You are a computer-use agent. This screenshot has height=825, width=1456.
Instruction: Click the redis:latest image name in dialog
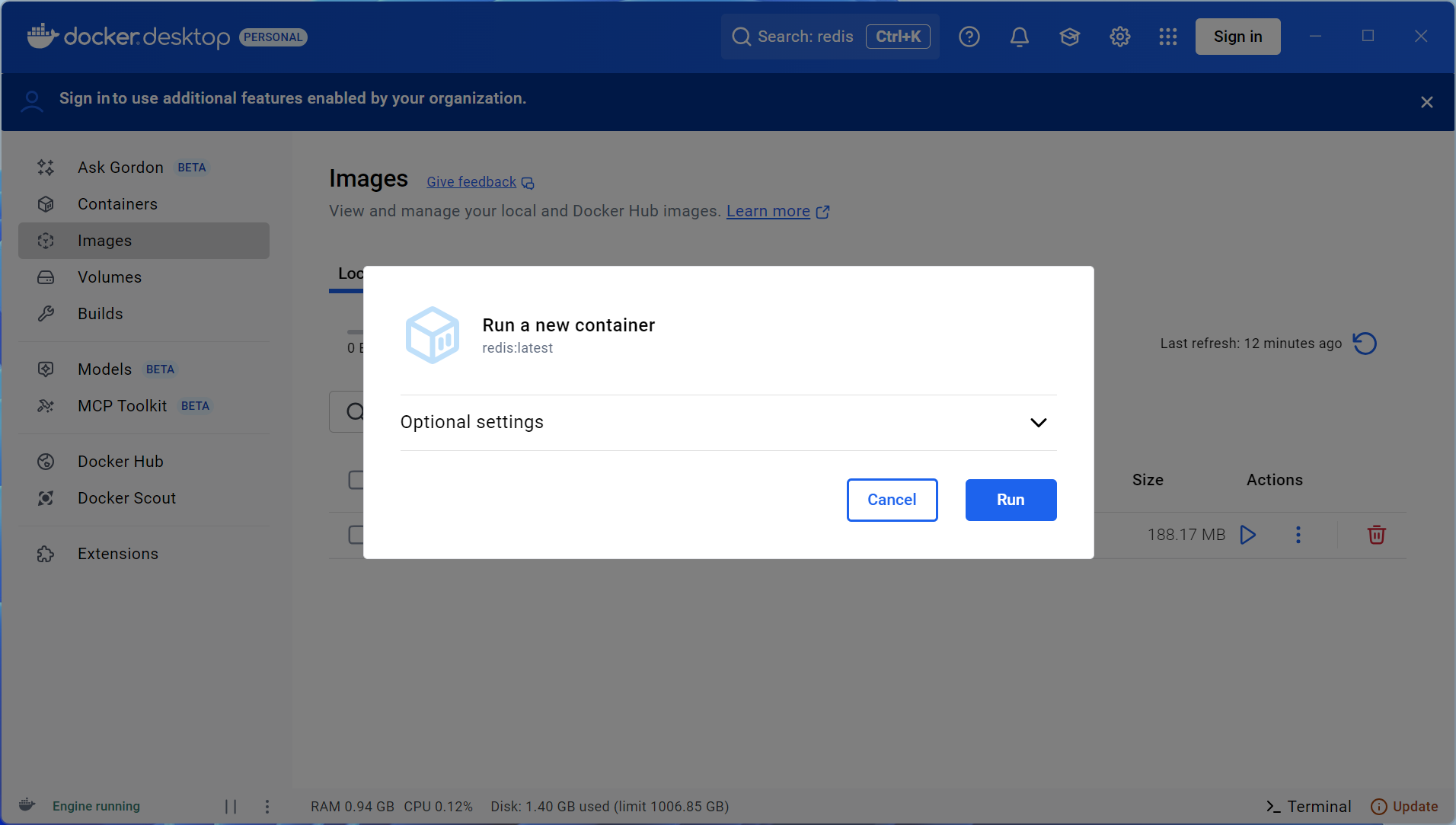(x=518, y=348)
